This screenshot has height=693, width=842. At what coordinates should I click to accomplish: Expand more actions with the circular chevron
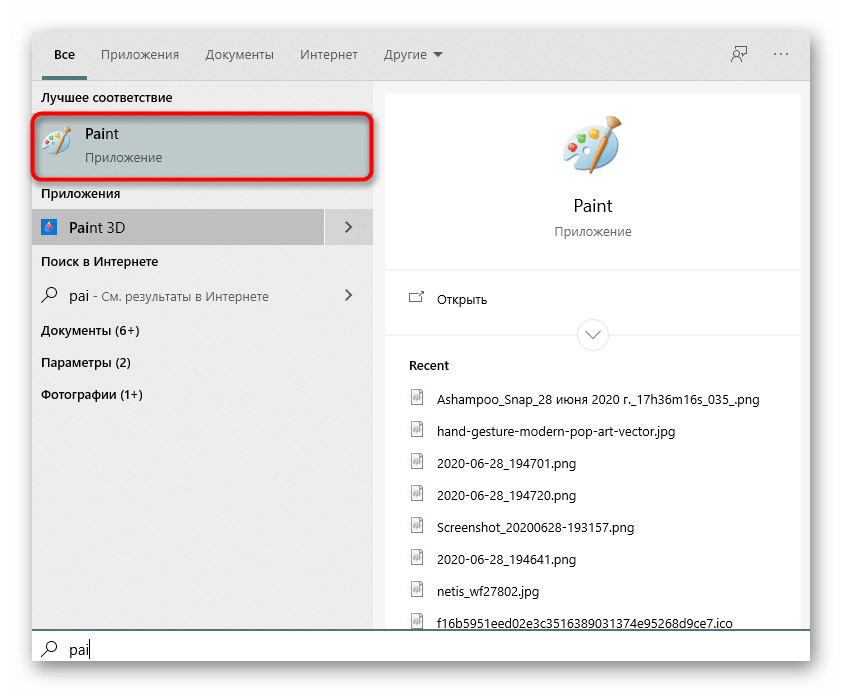[x=593, y=334]
